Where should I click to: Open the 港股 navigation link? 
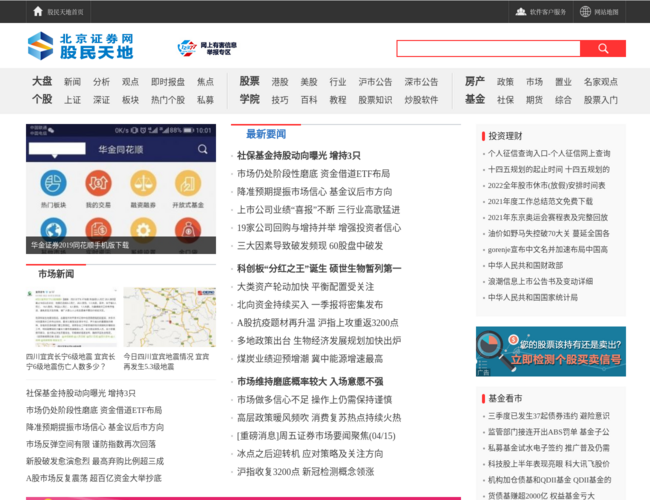(280, 82)
